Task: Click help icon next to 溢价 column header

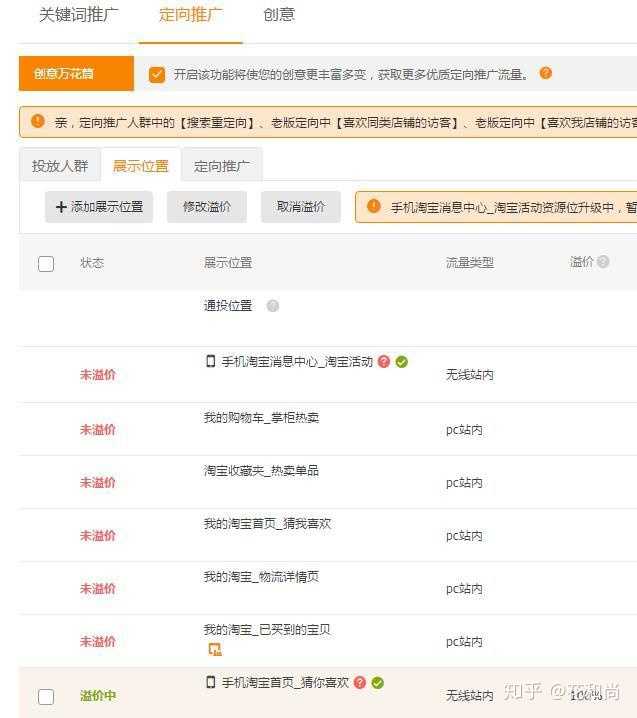Action: tap(603, 262)
